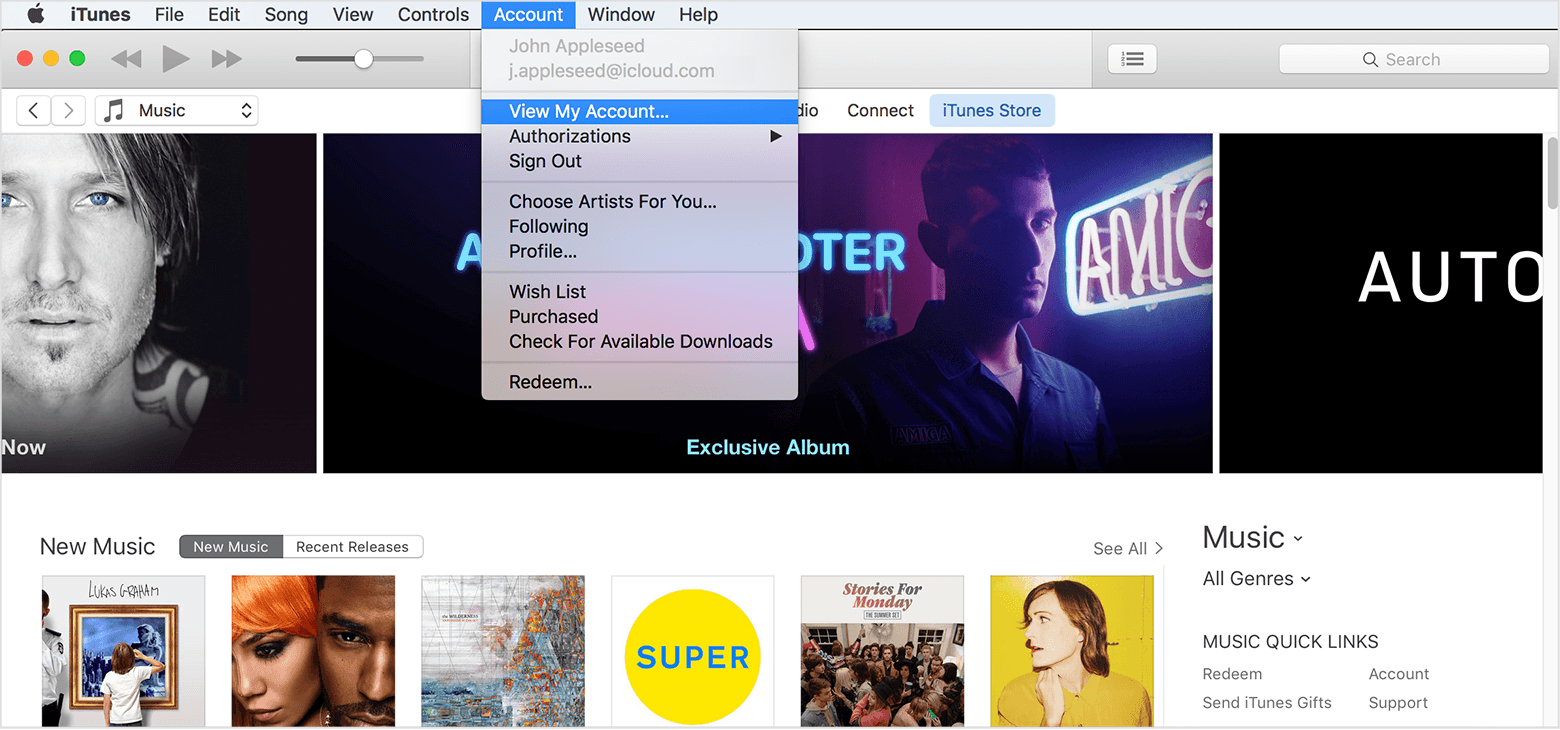Click the Redeem quick link
This screenshot has height=730, width=1560.
[x=1232, y=674]
